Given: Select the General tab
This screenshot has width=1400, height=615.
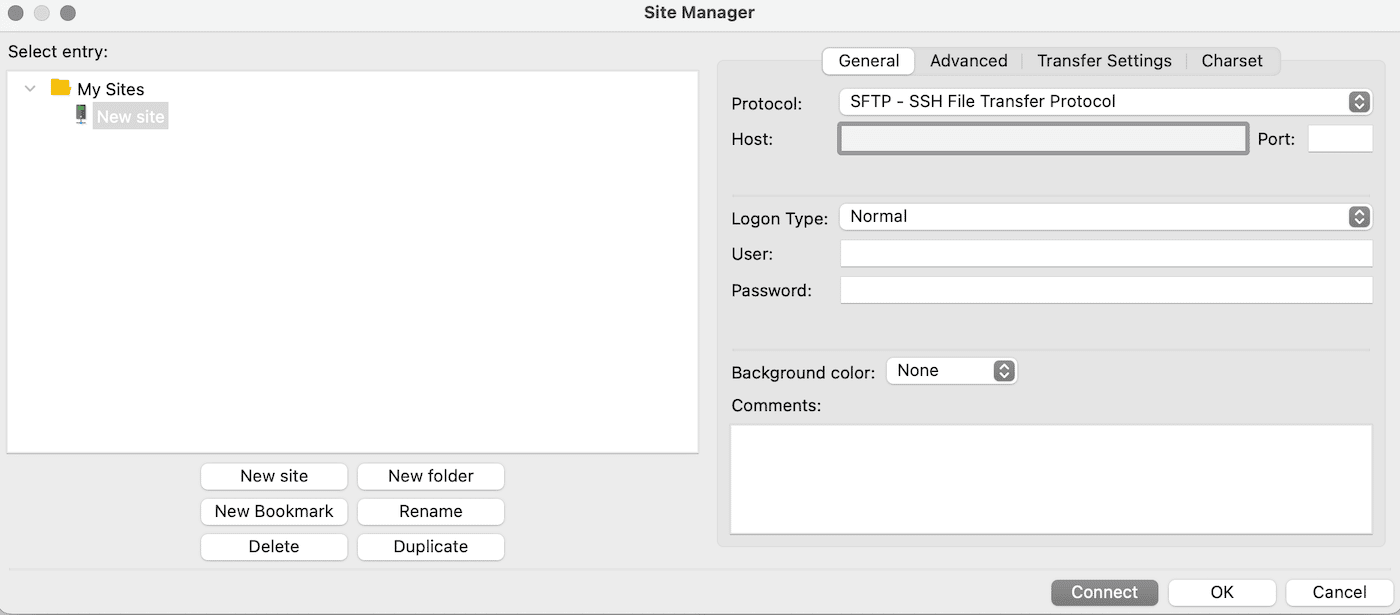Looking at the screenshot, I should click(x=867, y=61).
